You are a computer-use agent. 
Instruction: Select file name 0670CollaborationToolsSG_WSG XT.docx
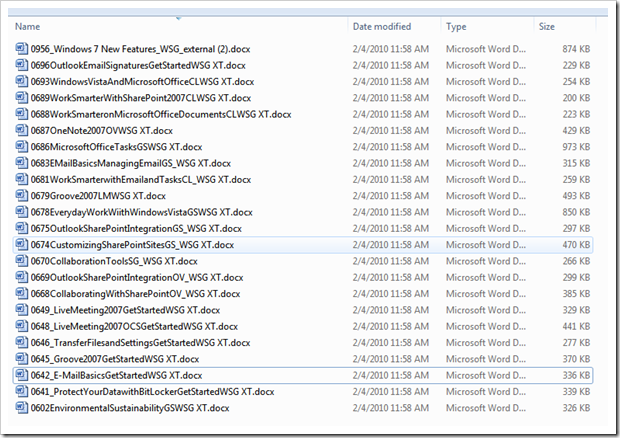(x=114, y=261)
